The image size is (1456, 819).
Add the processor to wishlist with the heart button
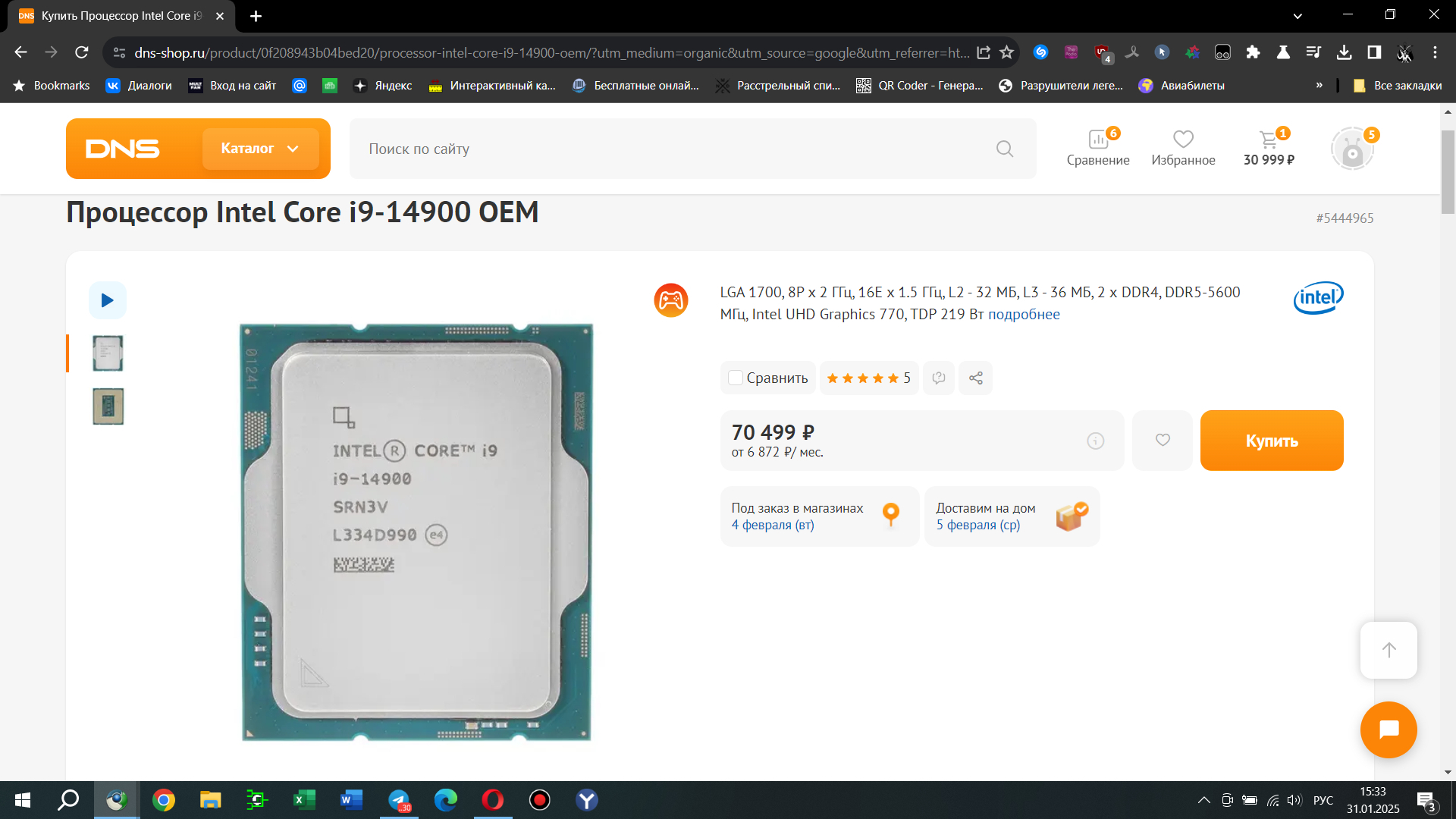(1163, 441)
